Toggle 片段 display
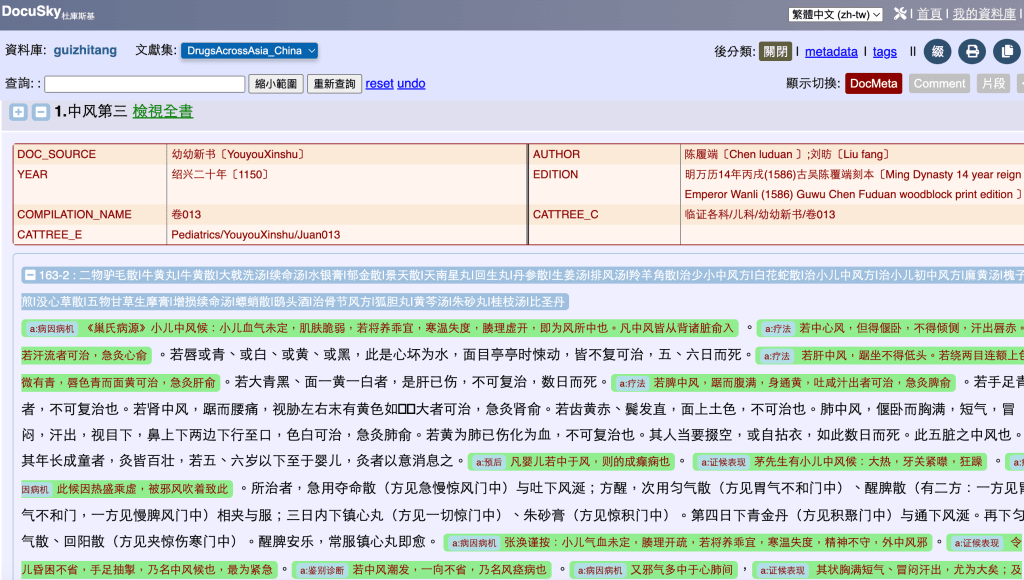Screen dimensions: 1024x580 pos(992,84)
